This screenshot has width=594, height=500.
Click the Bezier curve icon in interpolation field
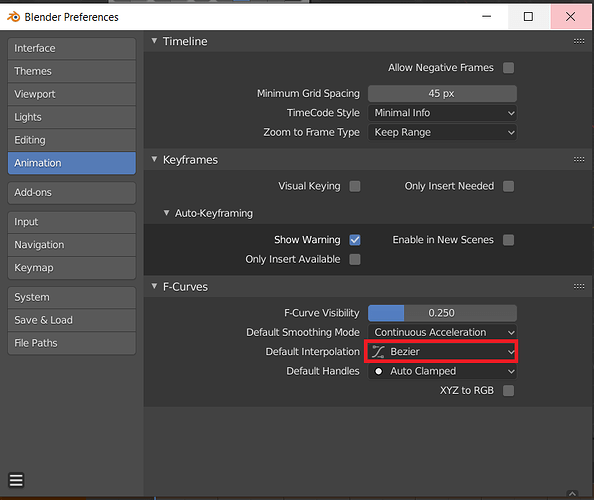click(378, 352)
